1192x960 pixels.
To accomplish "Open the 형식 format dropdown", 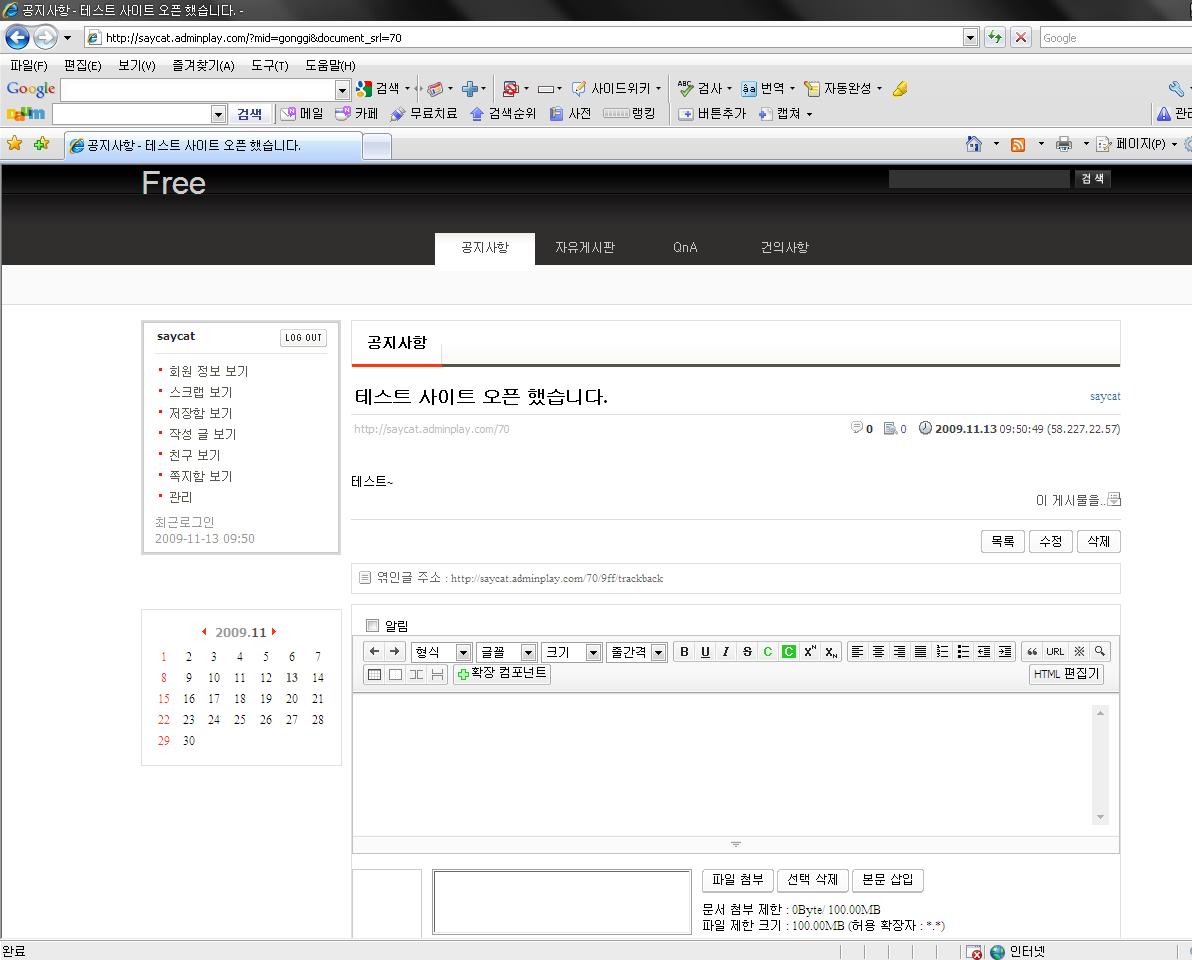I will 441,652.
